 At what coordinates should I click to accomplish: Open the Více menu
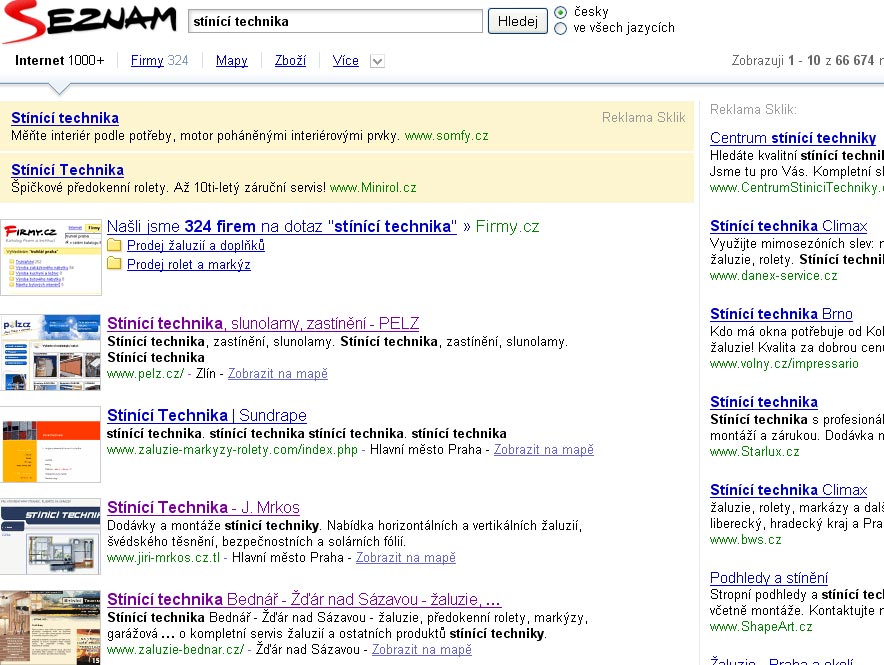(x=346, y=60)
